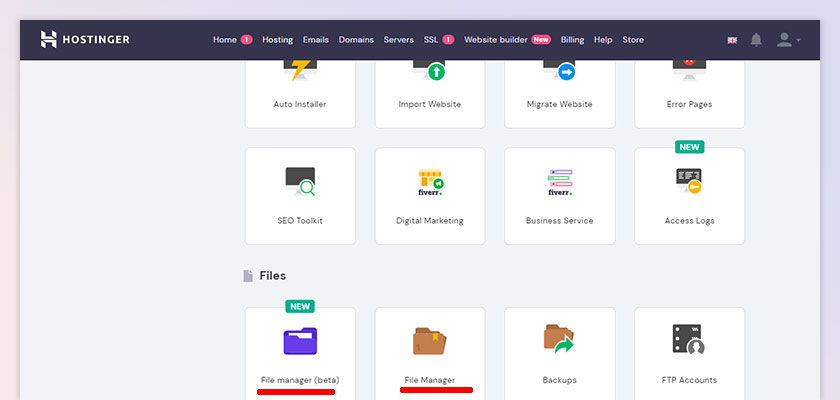Click the File Manager label
Image resolution: width=840 pixels, height=400 pixels.
click(430, 380)
